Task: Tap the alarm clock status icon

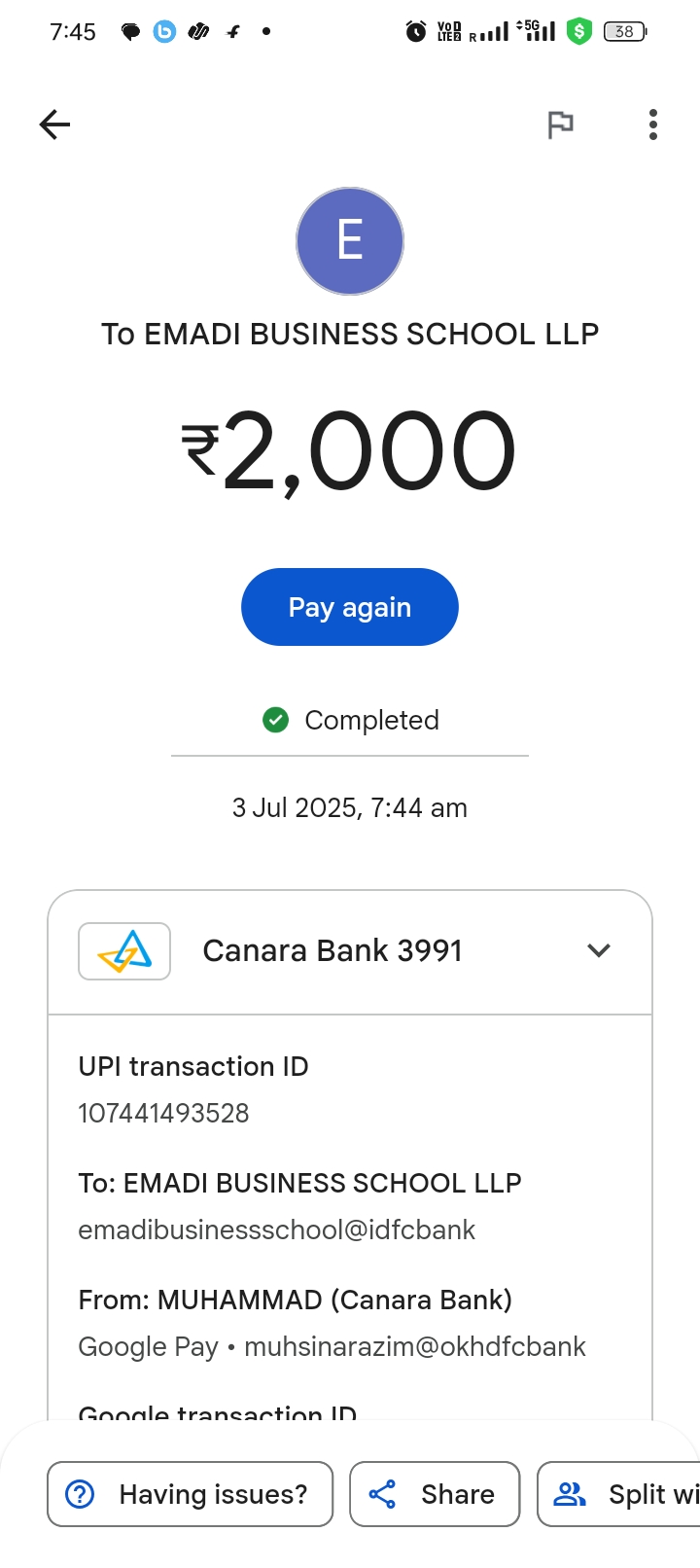Action: pyautogui.click(x=416, y=32)
